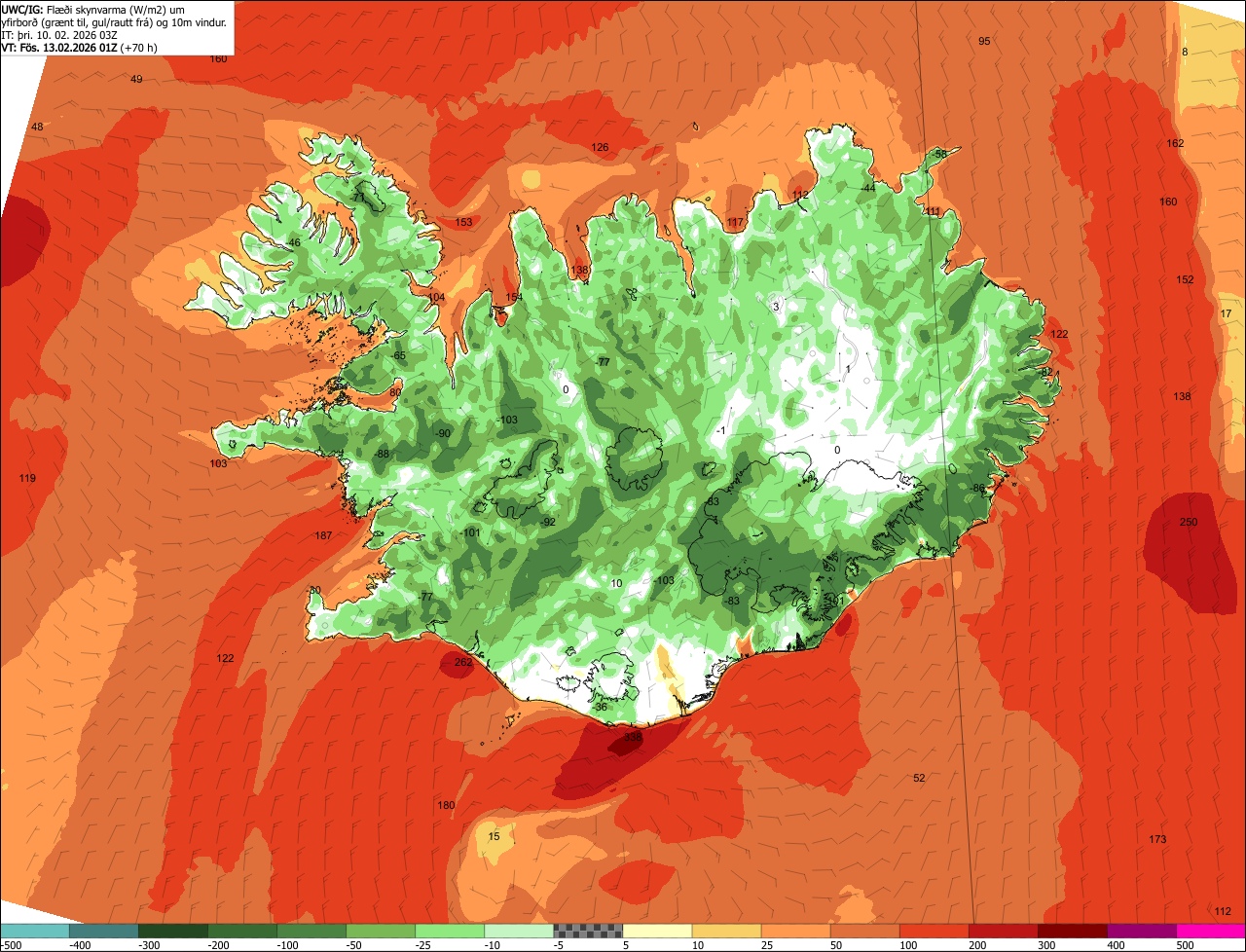
Task: Click the value -58 on the northeast peninsula
Action: (938, 154)
